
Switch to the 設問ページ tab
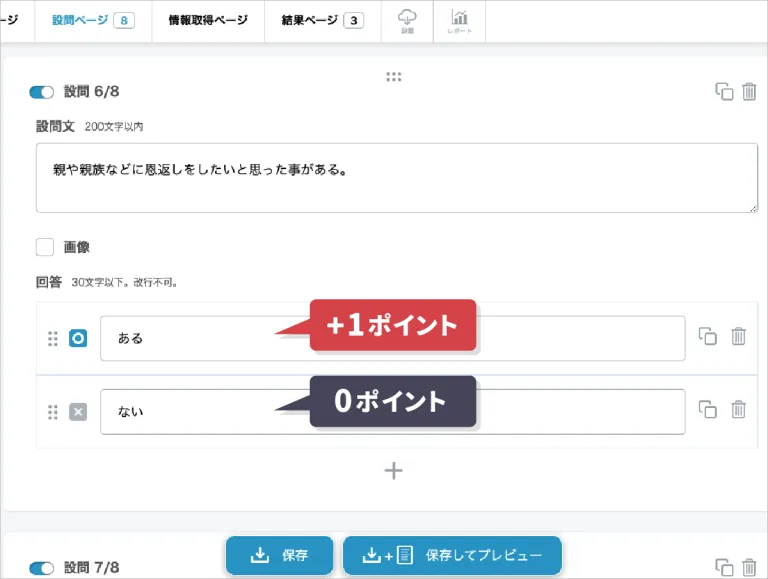93,21
